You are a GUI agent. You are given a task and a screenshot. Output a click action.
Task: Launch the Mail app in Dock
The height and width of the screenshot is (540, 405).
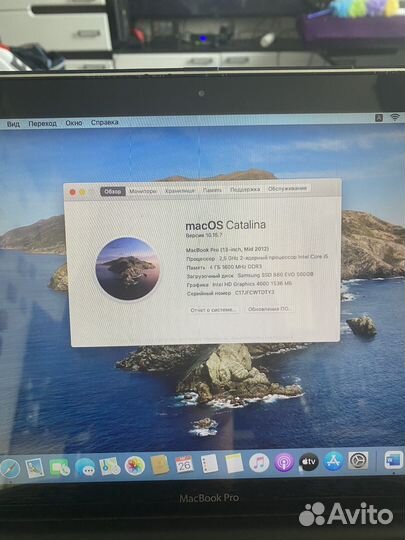tap(35, 468)
